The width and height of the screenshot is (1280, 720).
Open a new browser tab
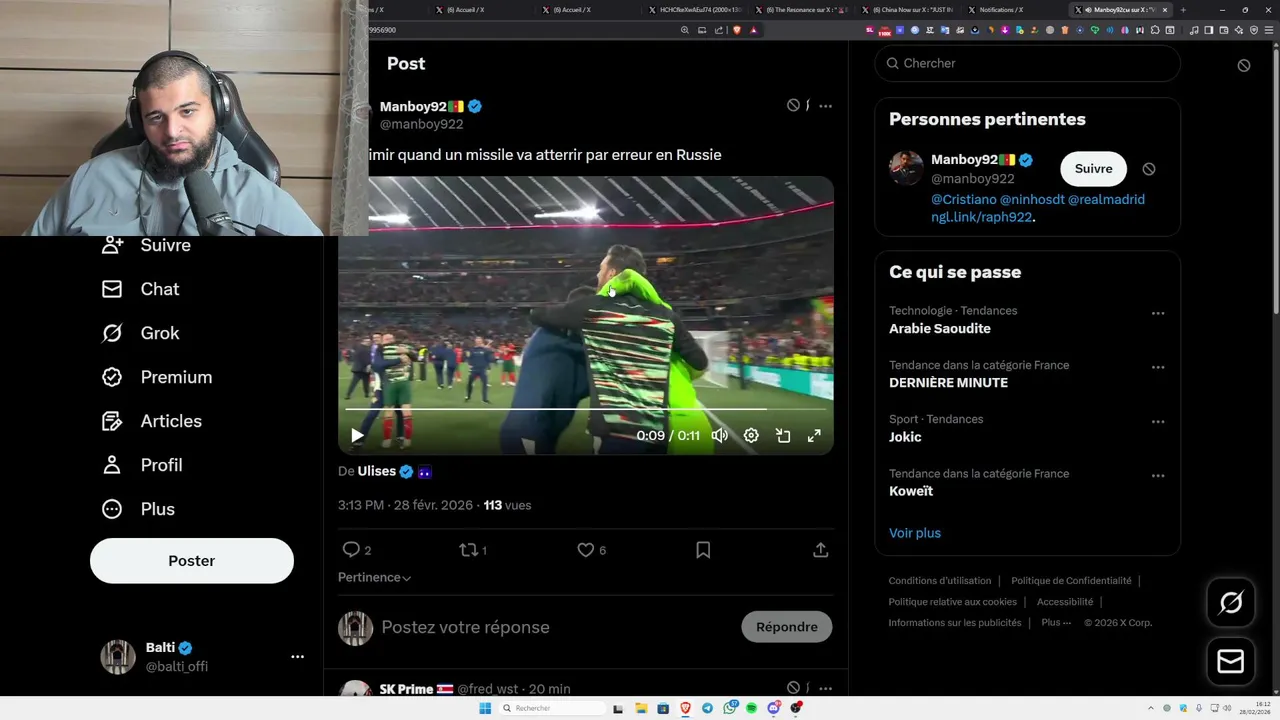(x=1183, y=10)
